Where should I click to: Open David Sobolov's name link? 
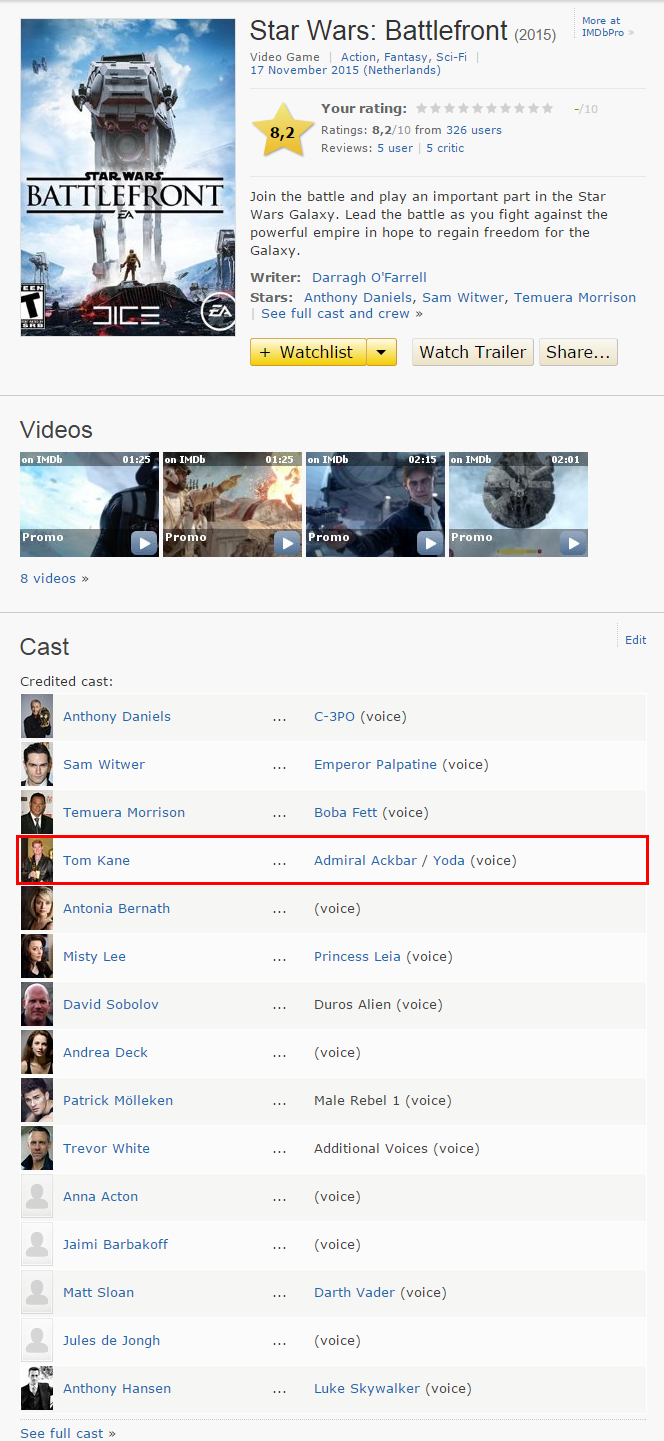tap(111, 1004)
